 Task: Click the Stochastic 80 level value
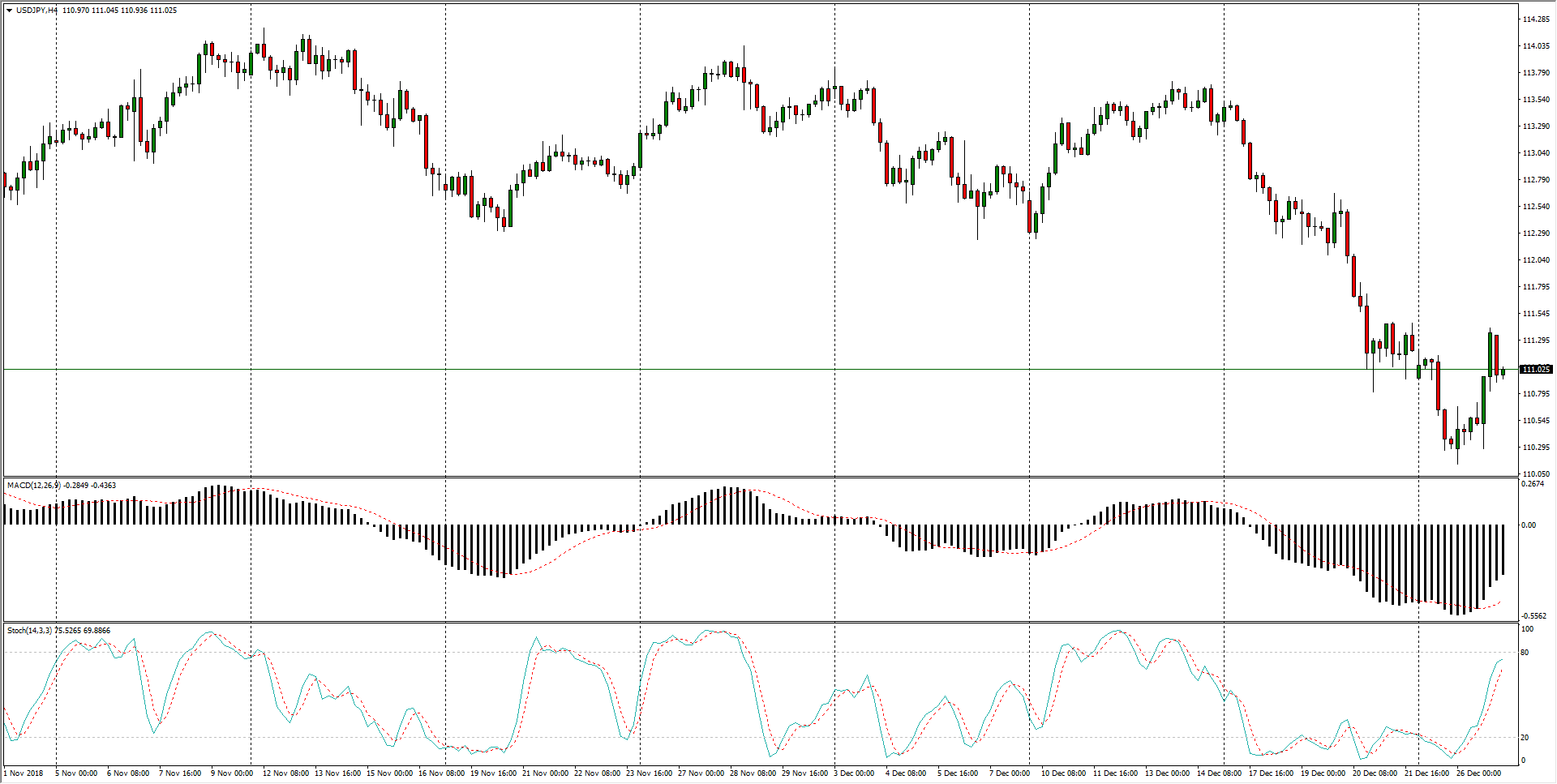(1525, 653)
